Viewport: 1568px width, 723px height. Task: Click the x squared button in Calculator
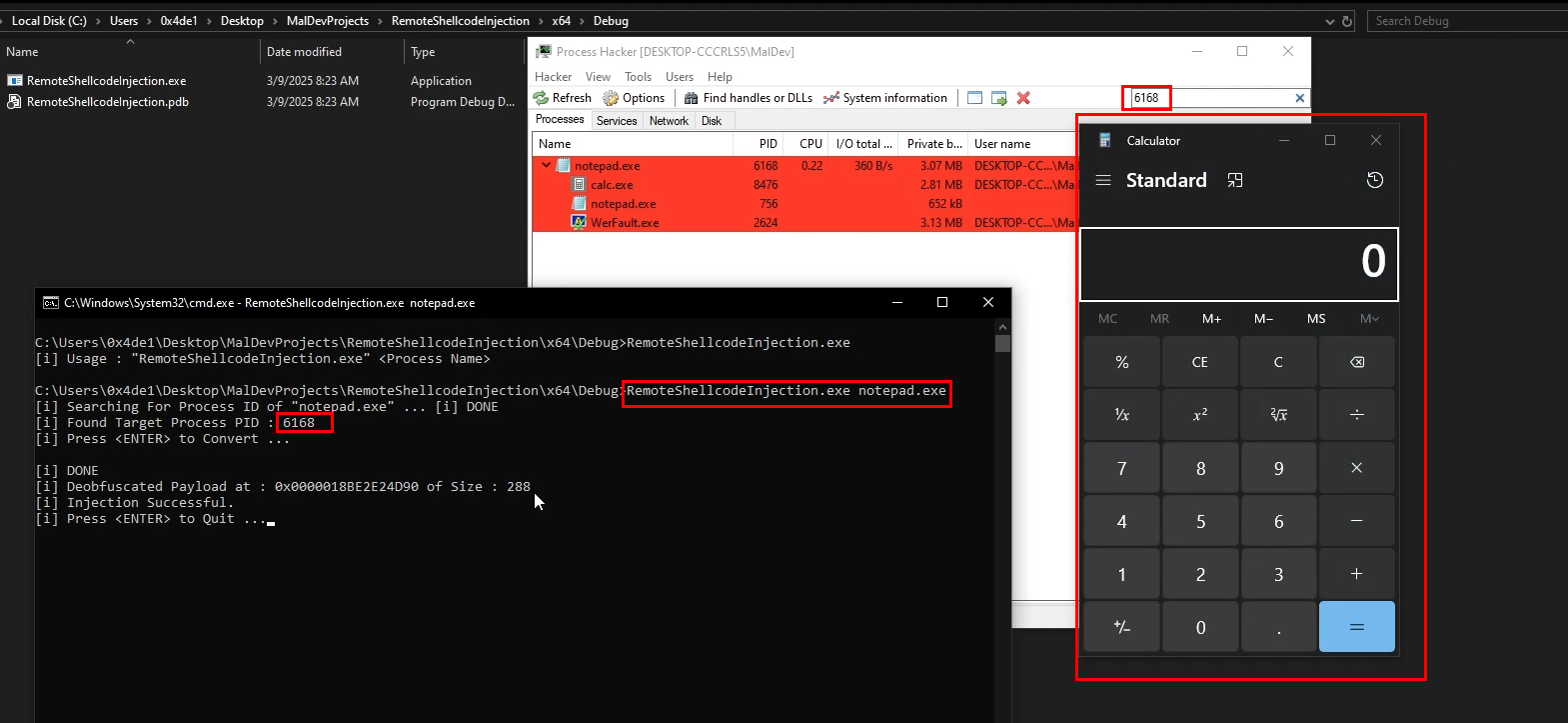(1200, 414)
